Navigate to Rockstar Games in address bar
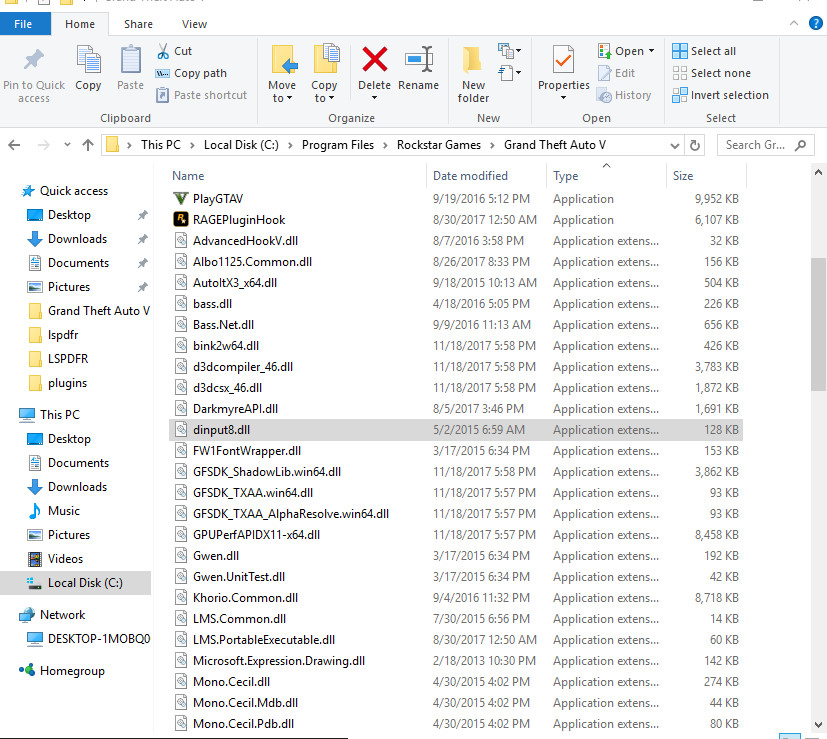827x739 pixels. [x=439, y=145]
